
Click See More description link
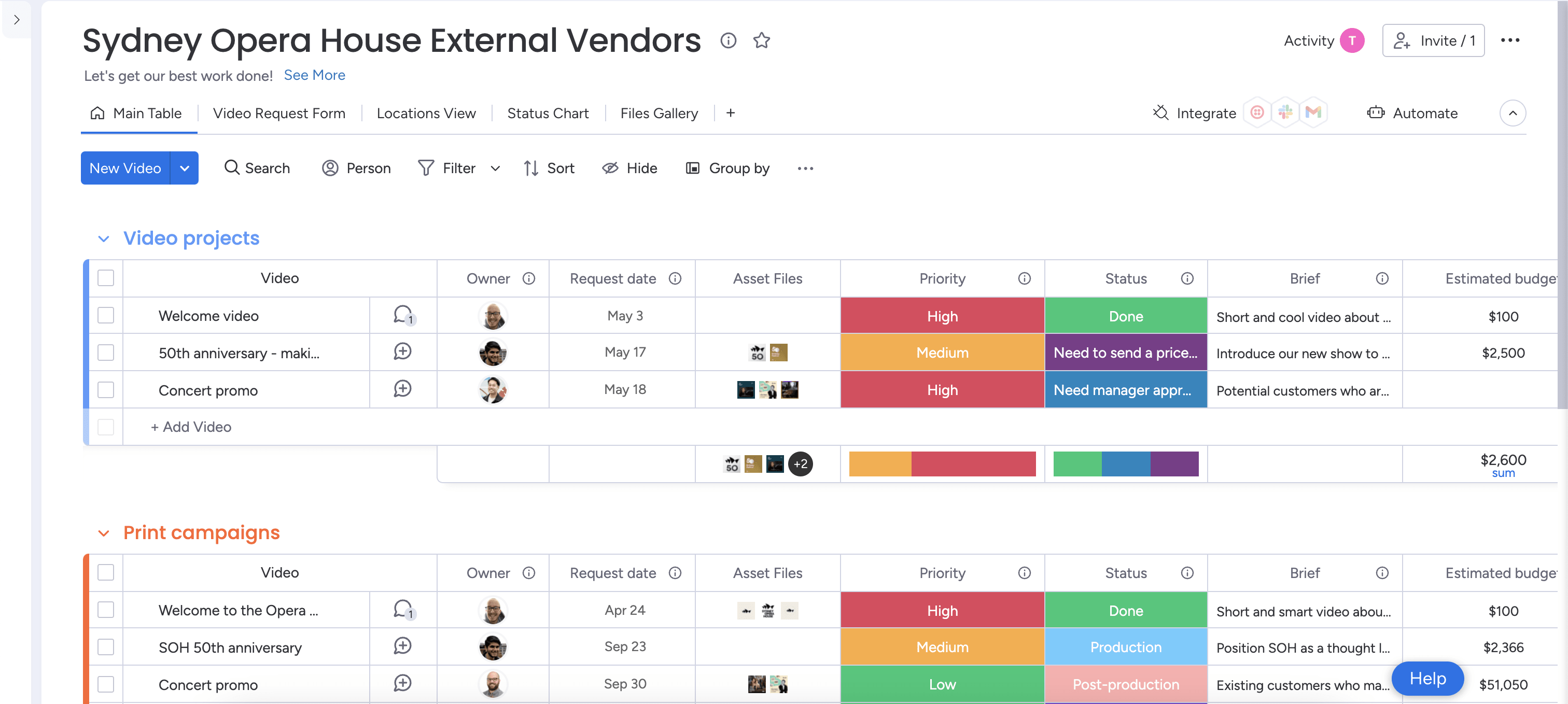pyautogui.click(x=315, y=75)
